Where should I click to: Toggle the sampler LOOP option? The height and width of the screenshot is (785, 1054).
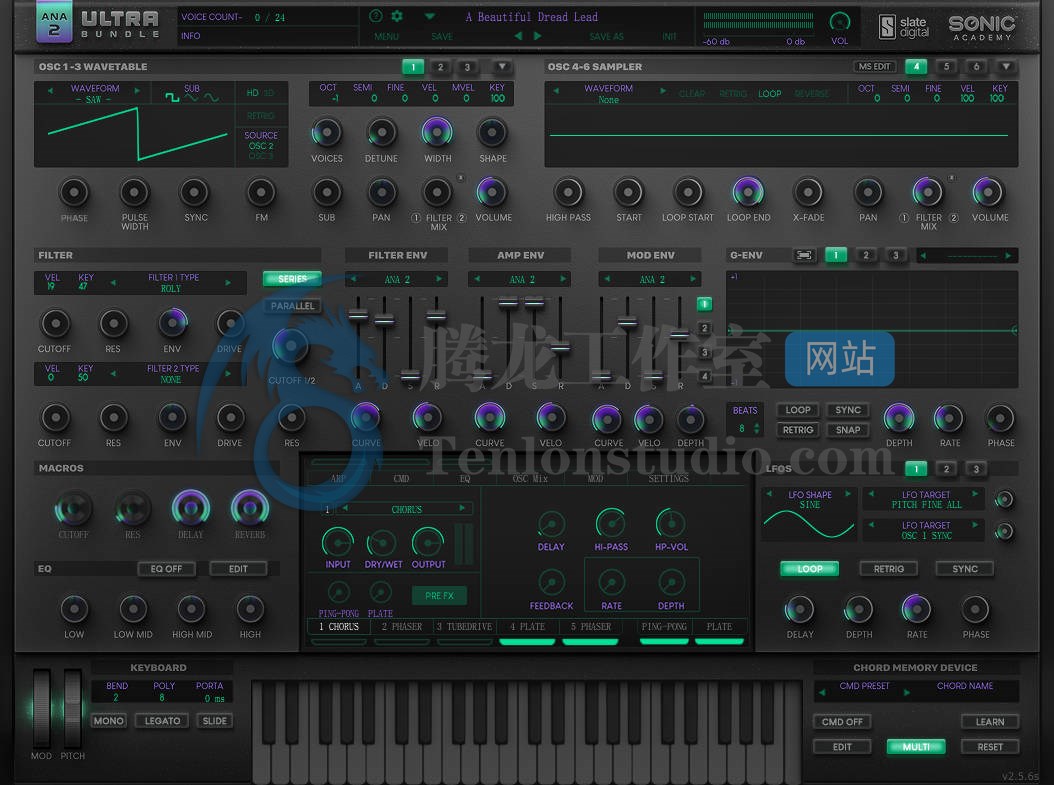[x=770, y=94]
